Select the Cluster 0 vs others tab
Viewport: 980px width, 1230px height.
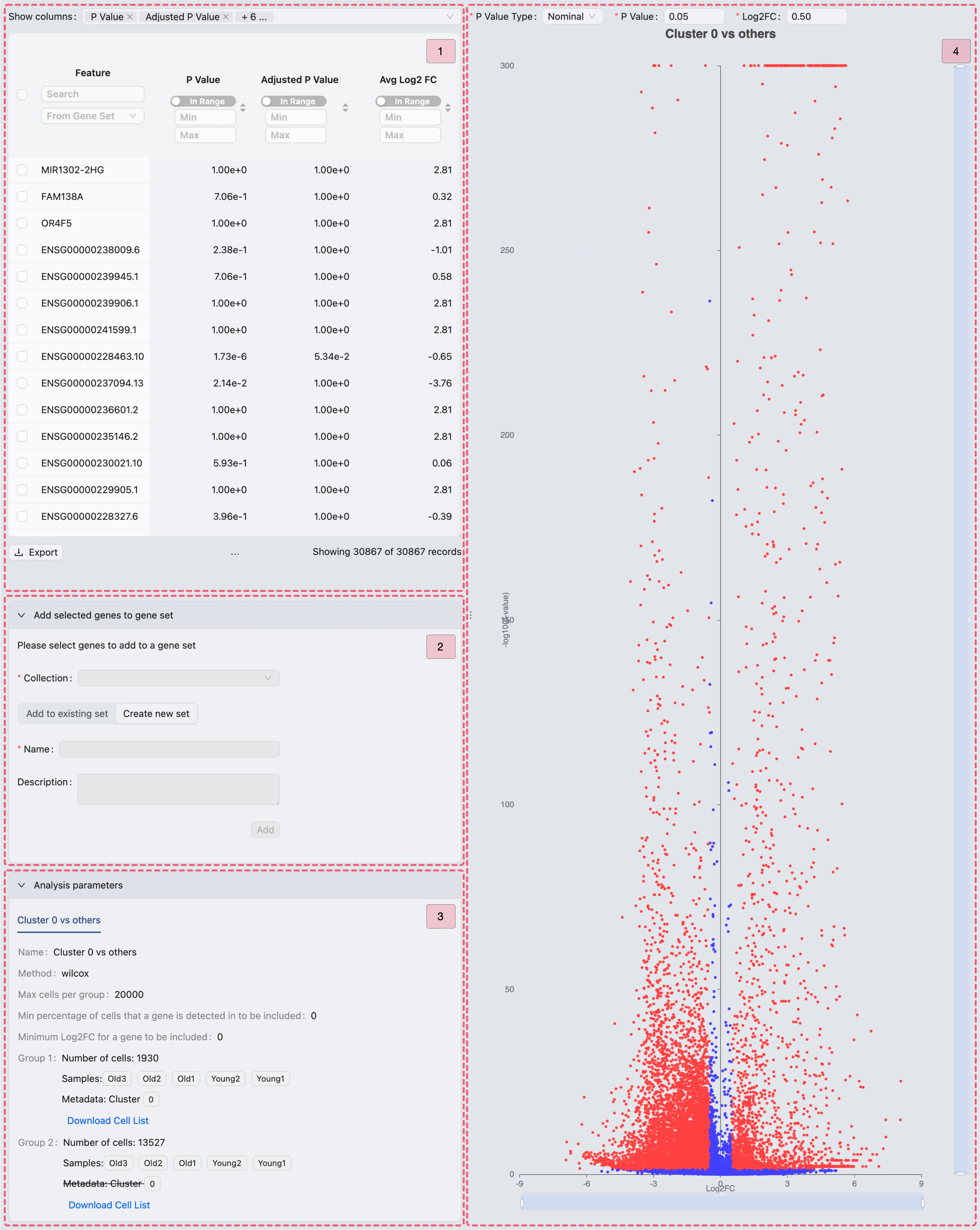coord(59,920)
